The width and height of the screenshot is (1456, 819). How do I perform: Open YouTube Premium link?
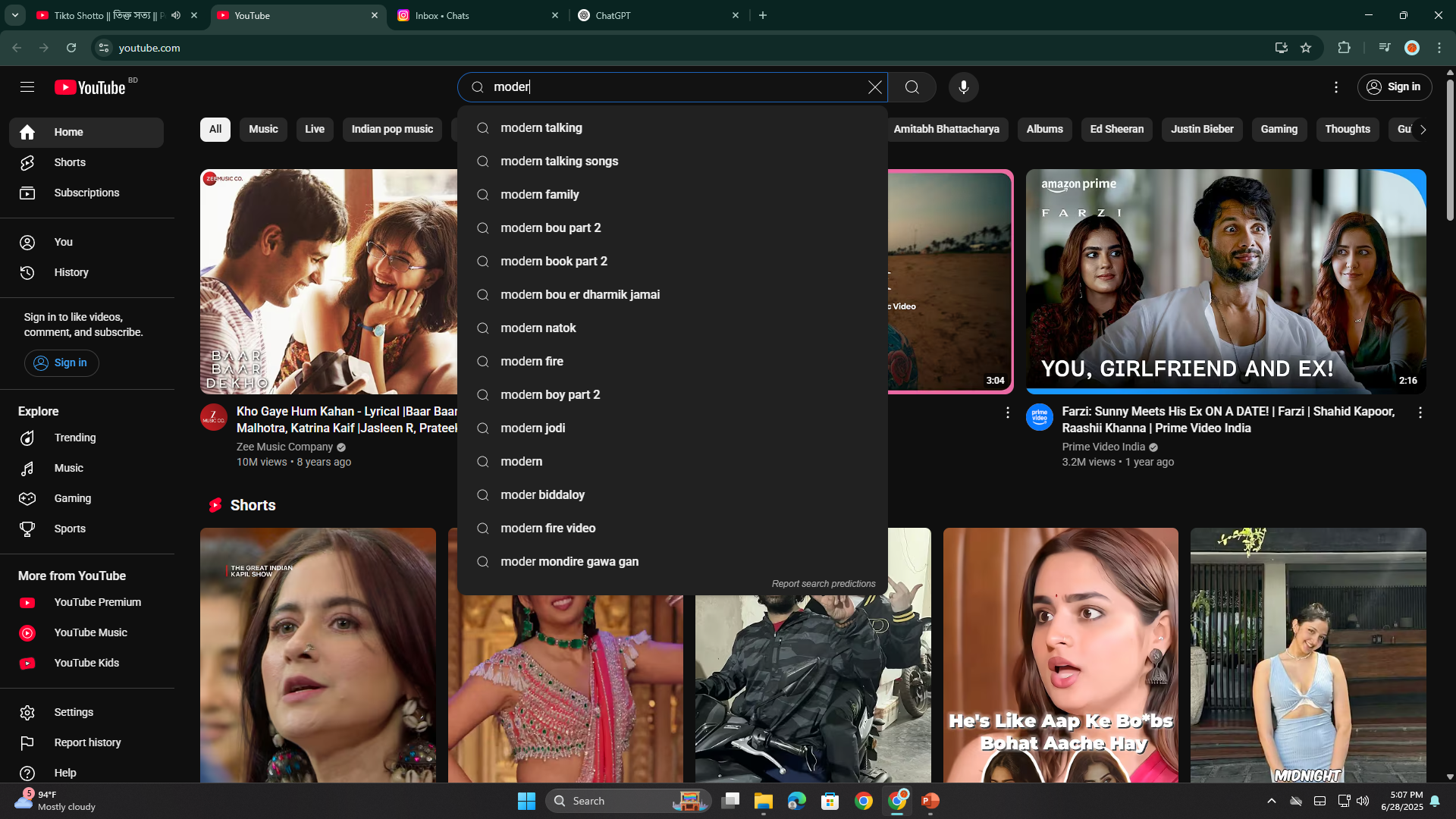(x=86, y=602)
